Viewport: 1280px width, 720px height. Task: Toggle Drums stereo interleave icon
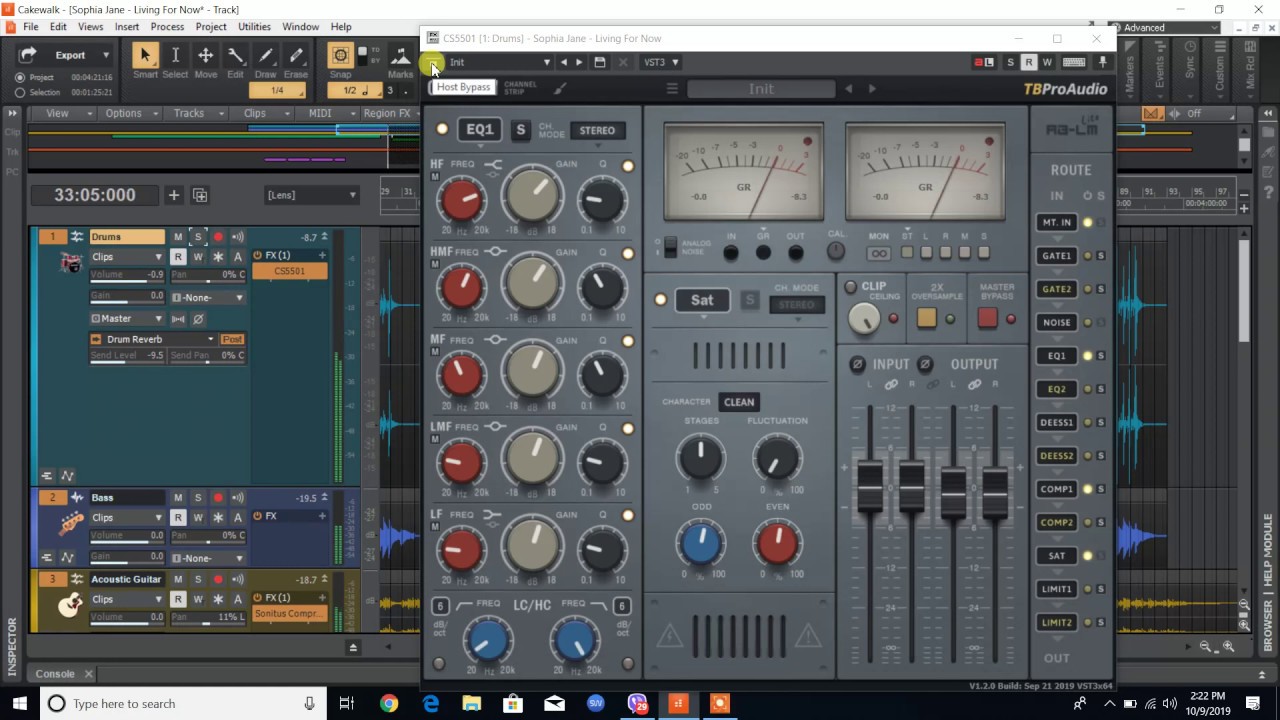pos(178,319)
